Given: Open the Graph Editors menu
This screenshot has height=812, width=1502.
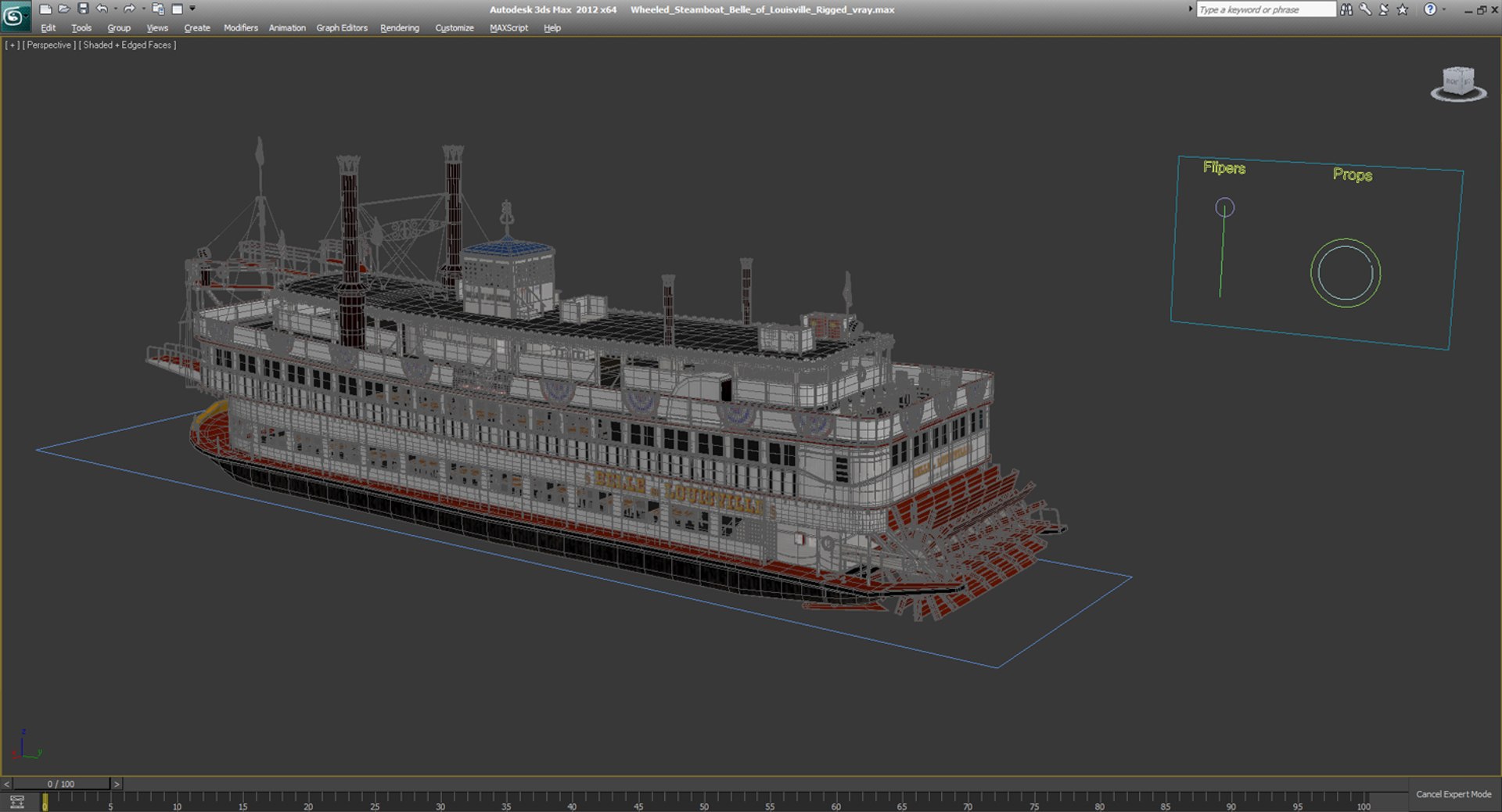Looking at the screenshot, I should coord(342,28).
